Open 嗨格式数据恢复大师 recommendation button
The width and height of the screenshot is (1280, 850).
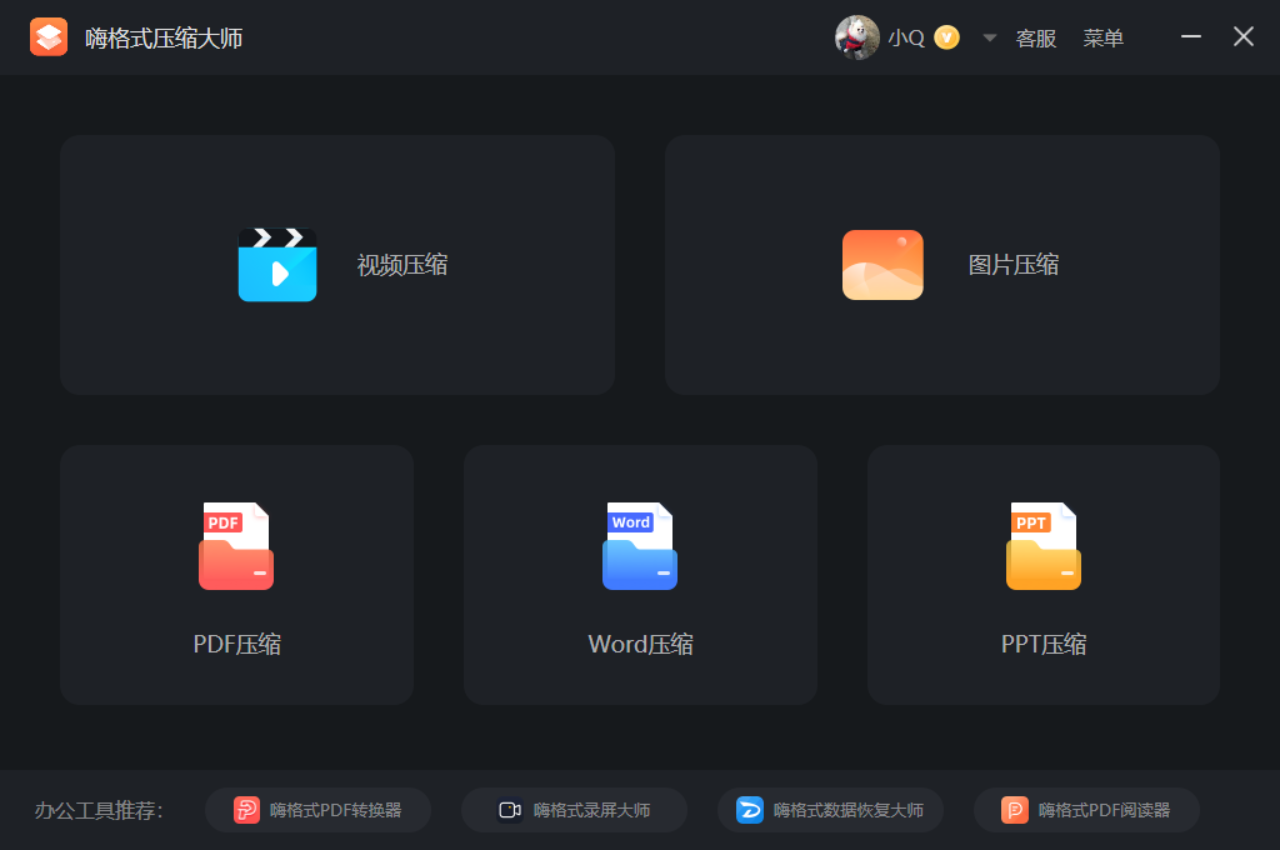click(x=830, y=810)
